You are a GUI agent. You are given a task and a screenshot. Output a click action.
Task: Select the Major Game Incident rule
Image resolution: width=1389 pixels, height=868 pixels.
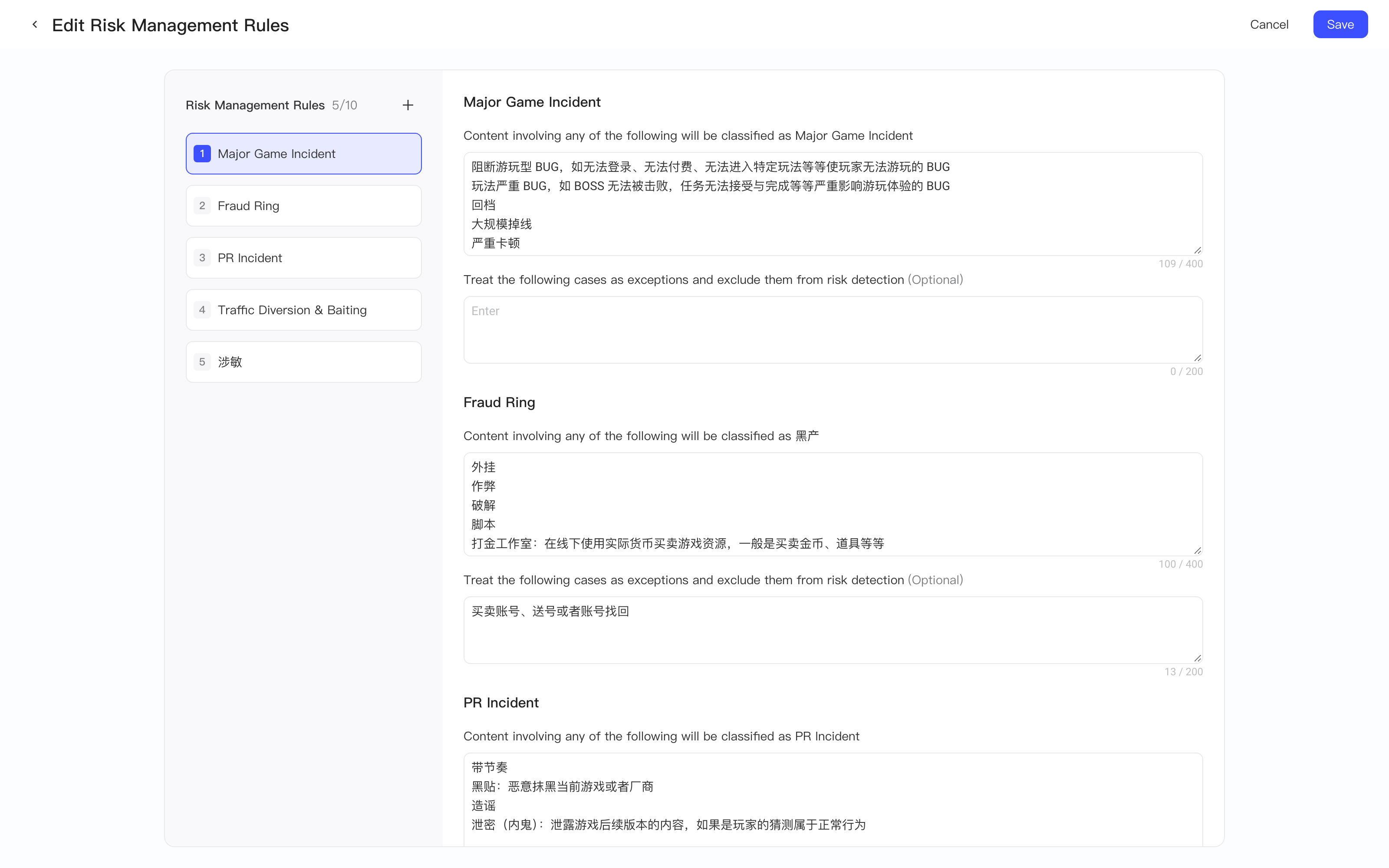click(x=304, y=154)
